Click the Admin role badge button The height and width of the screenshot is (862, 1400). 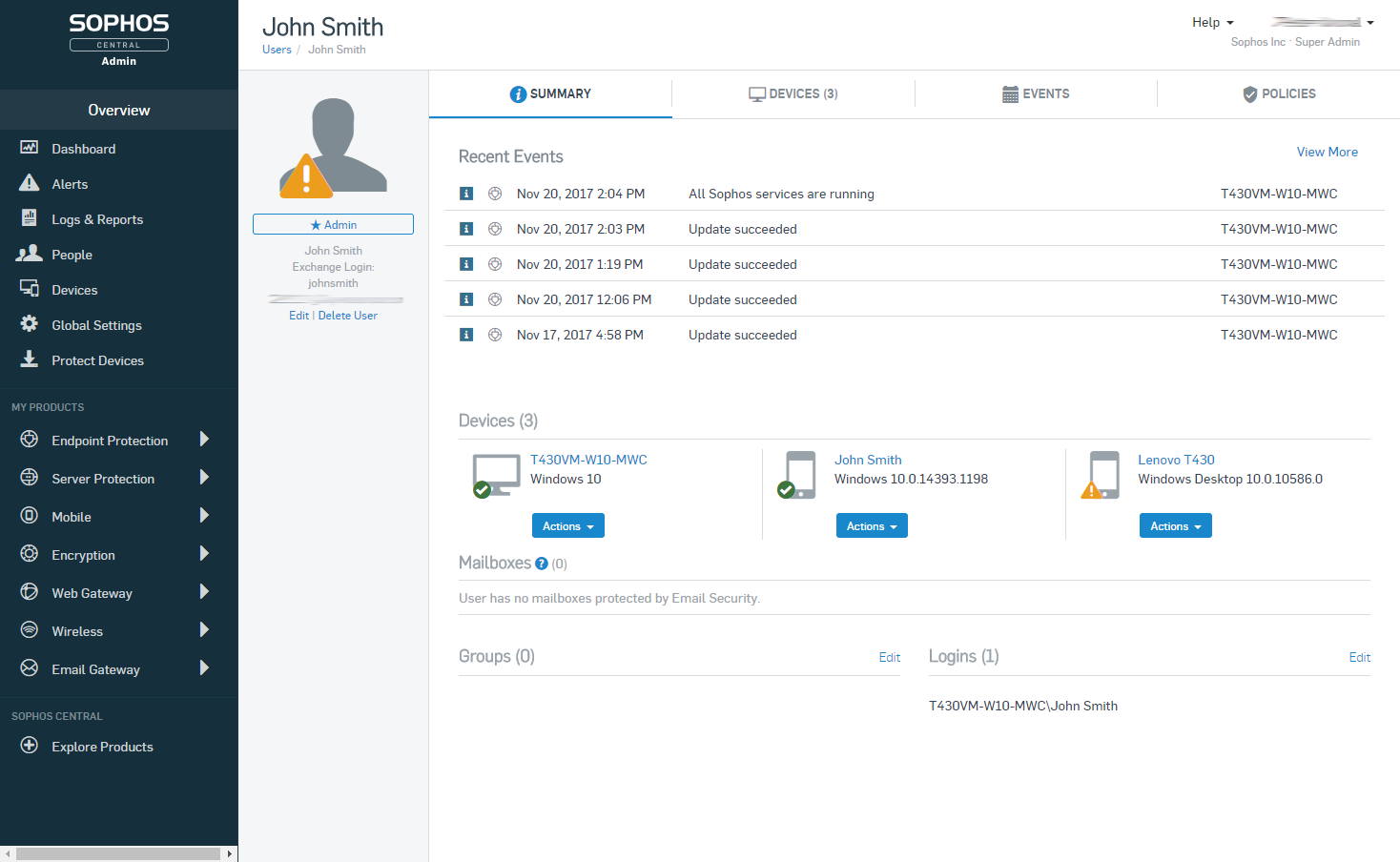pos(333,224)
